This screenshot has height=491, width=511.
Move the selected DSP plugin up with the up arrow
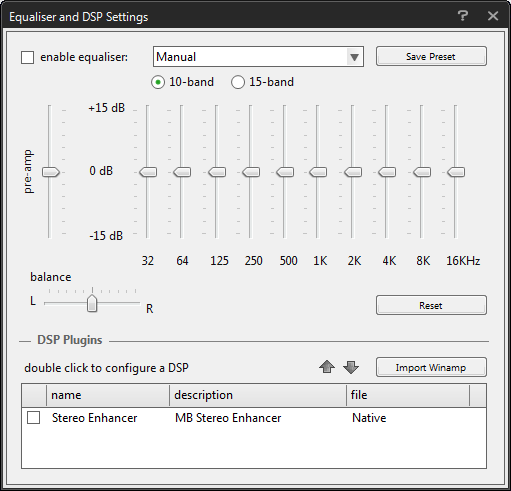coord(327,367)
